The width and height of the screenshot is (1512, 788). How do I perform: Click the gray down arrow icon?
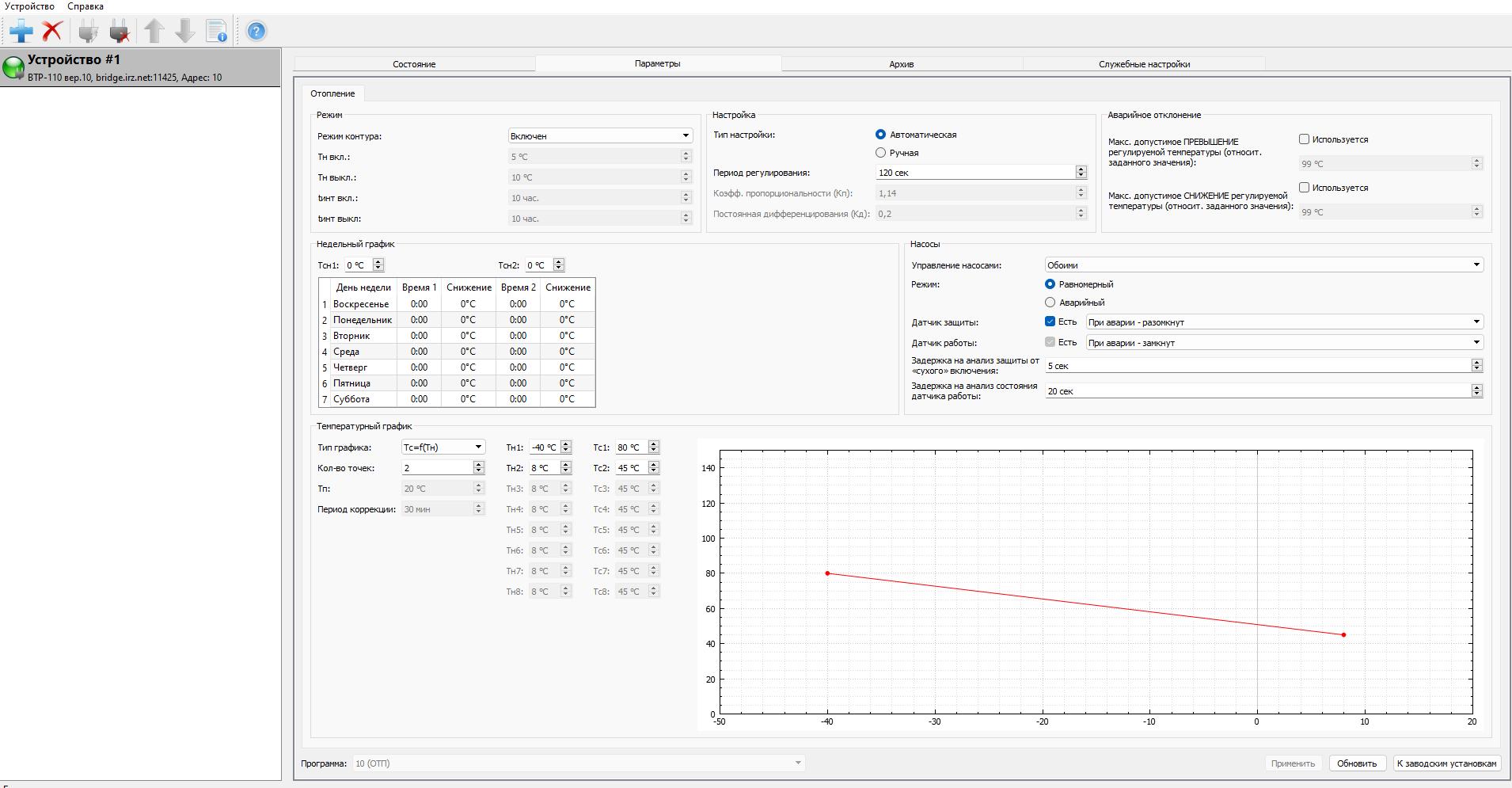pyautogui.click(x=184, y=31)
